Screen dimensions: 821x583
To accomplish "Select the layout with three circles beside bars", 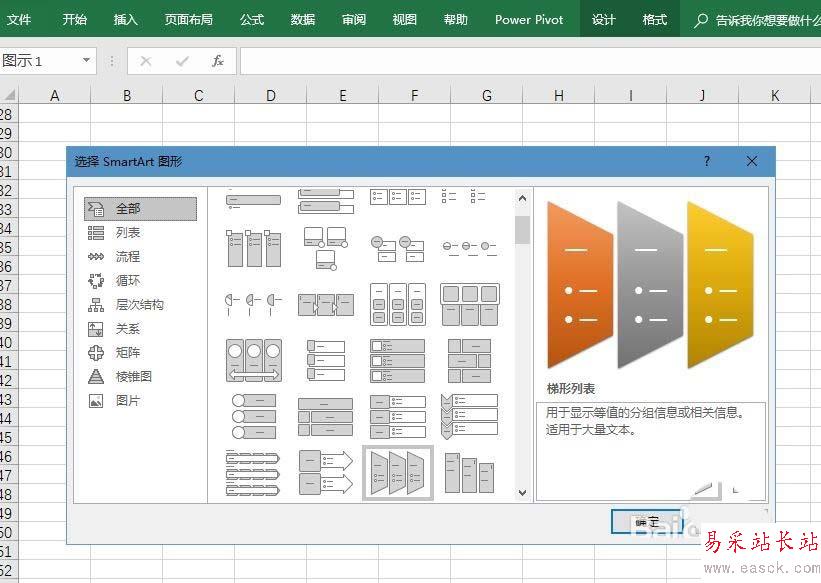I will (253, 416).
